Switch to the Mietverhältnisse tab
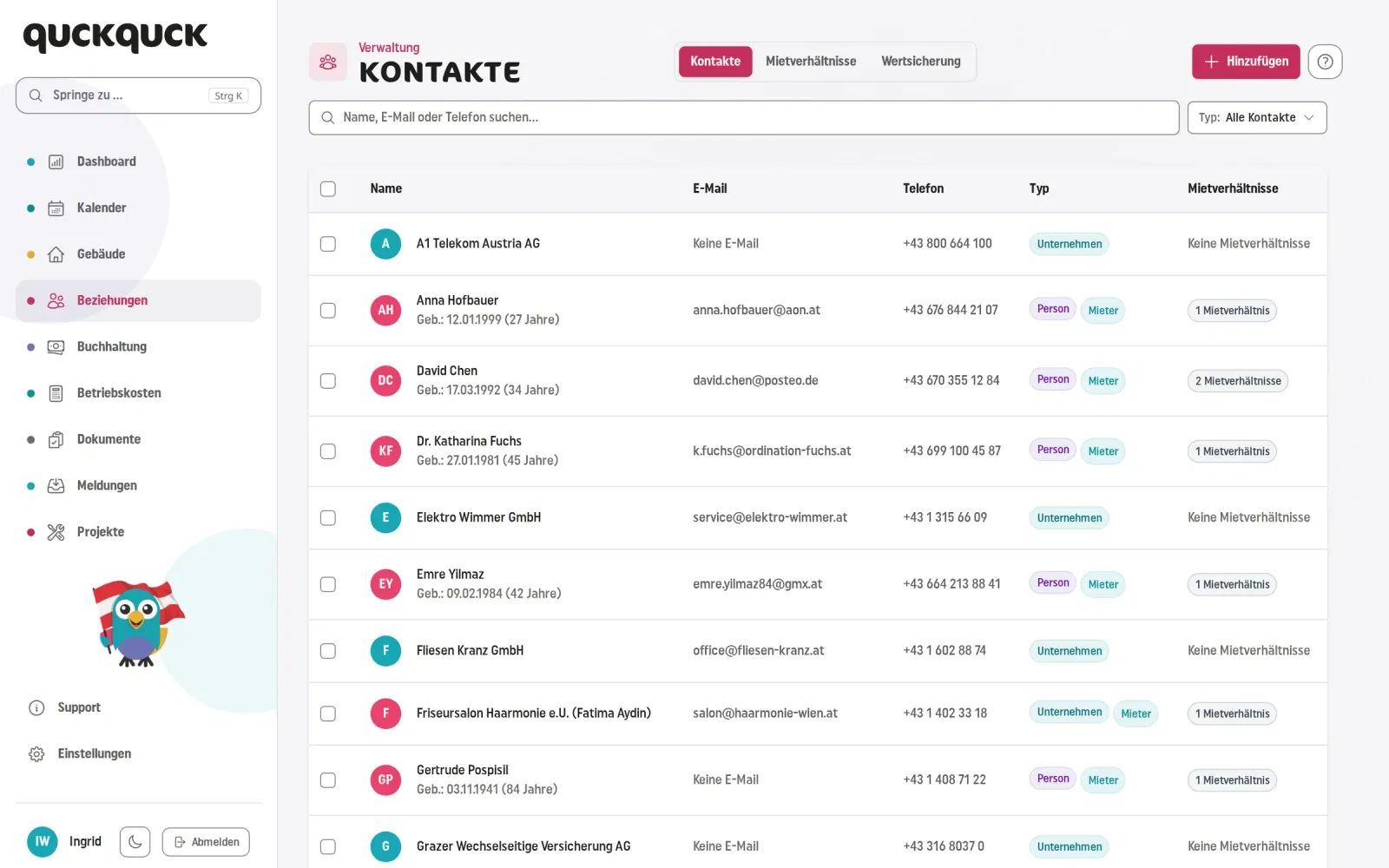The height and width of the screenshot is (868, 1389). pyautogui.click(x=811, y=62)
